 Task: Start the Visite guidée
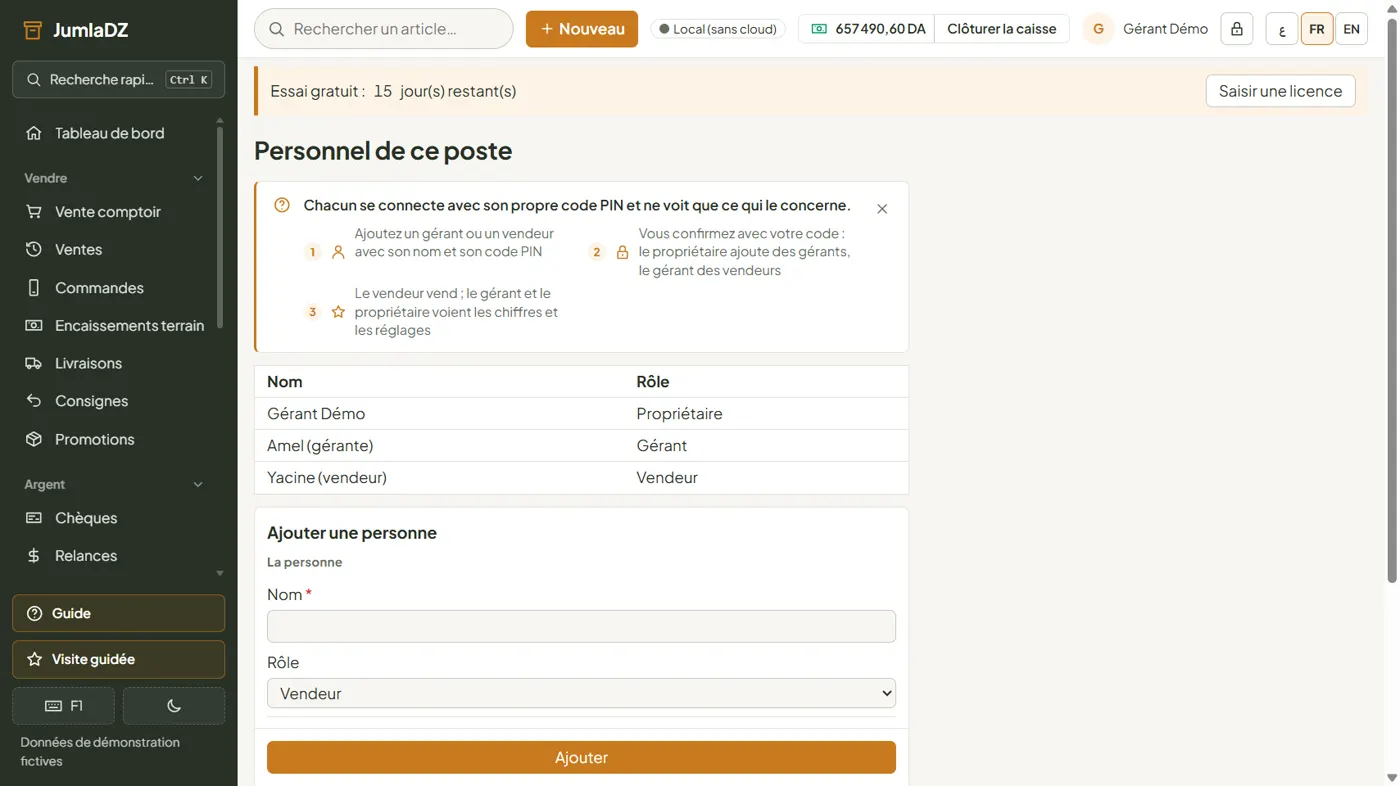[118, 660]
